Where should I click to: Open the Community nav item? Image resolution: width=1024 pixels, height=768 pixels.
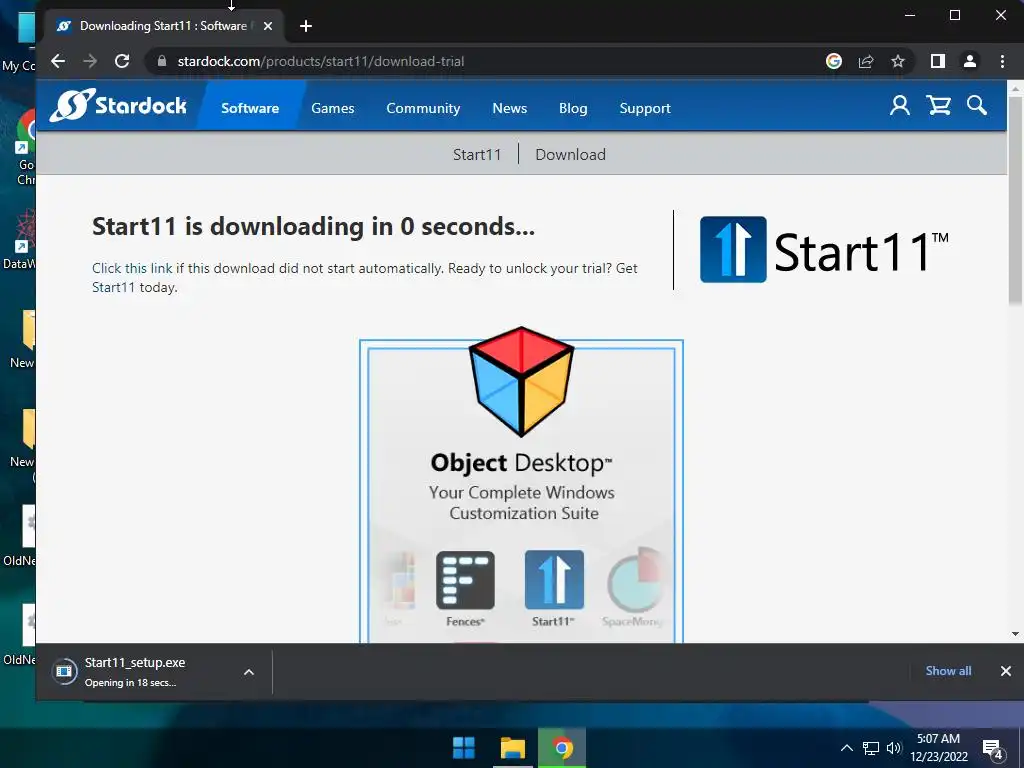point(423,108)
